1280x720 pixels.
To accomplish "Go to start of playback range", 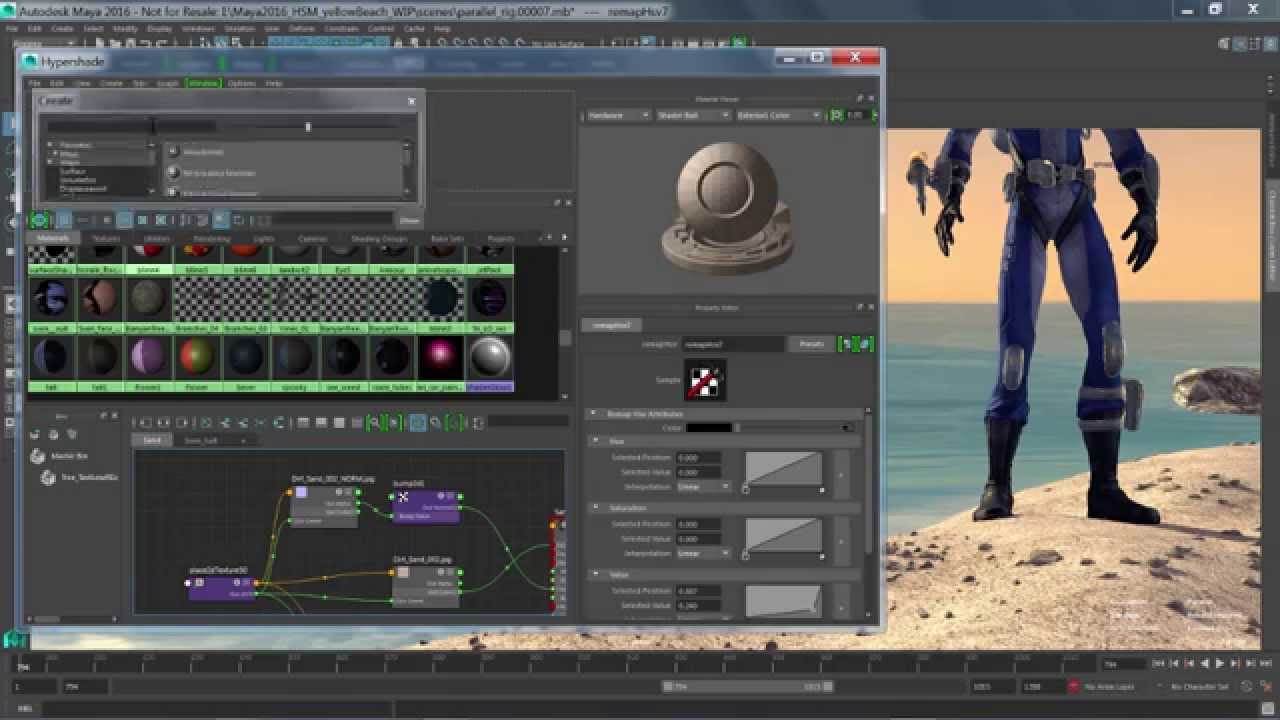I will click(x=1156, y=664).
